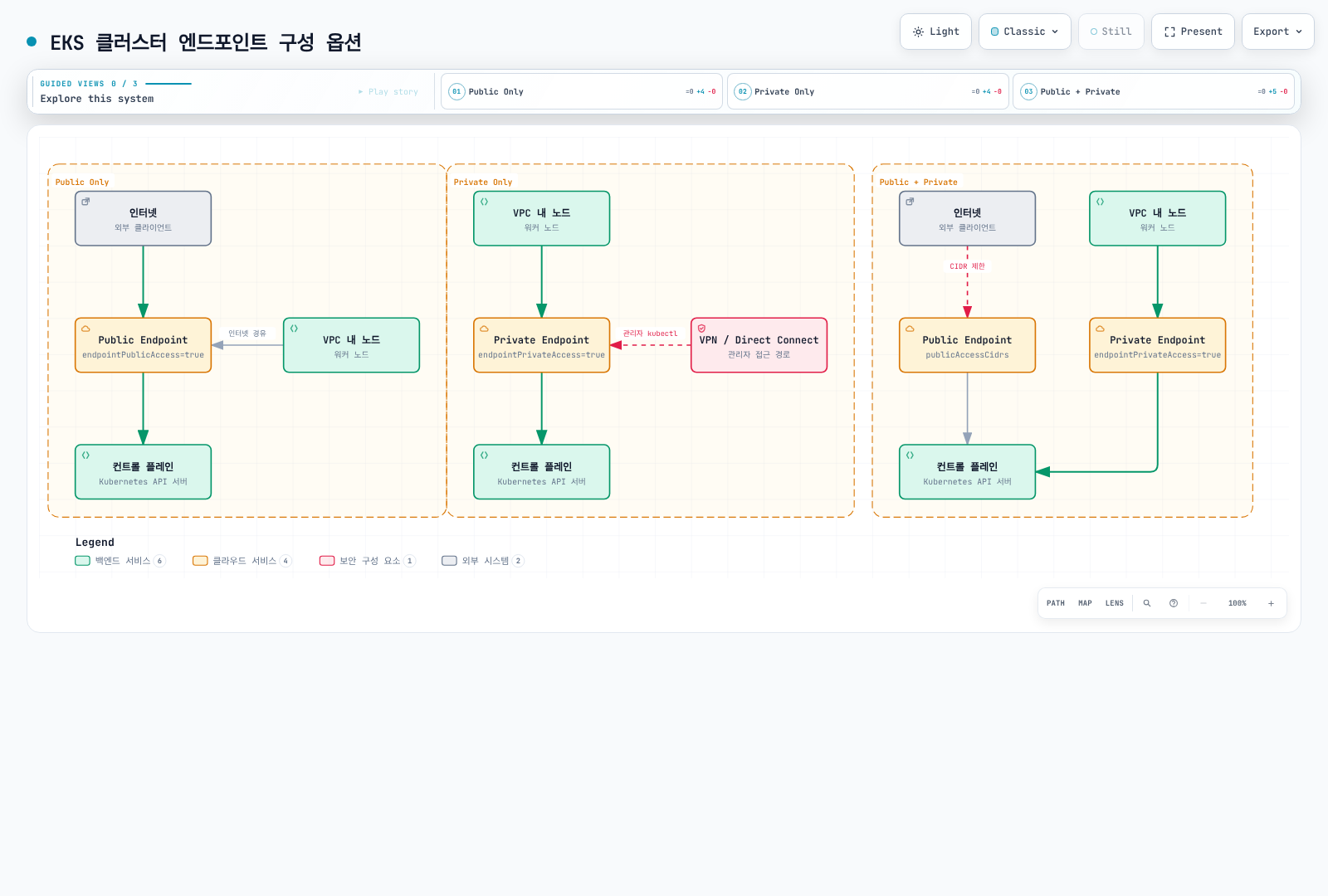Click the Legend heading

point(95,543)
